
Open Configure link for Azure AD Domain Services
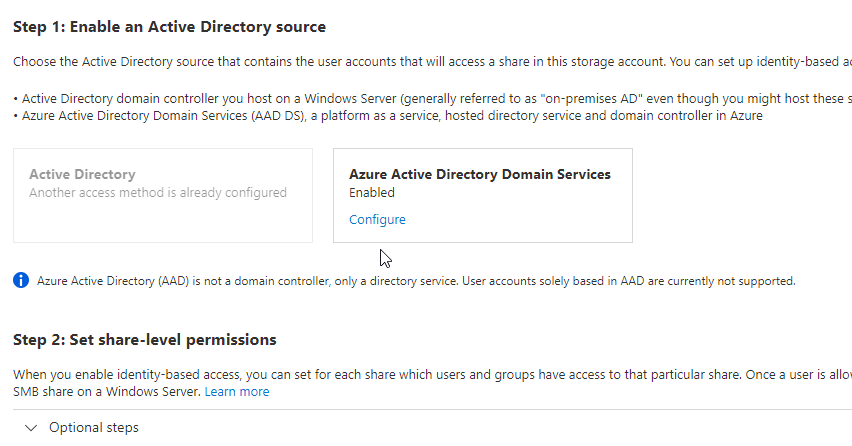point(377,219)
